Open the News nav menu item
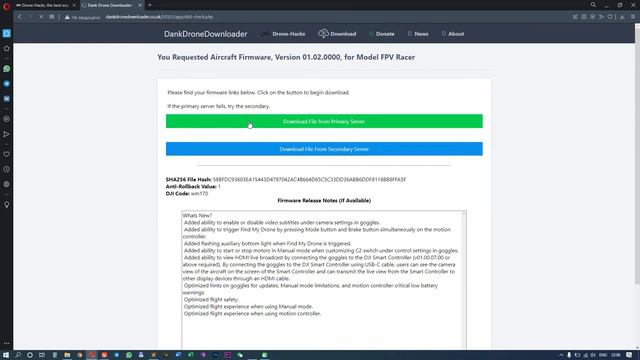Screen dimensions: 640x360 (x=418, y=34)
